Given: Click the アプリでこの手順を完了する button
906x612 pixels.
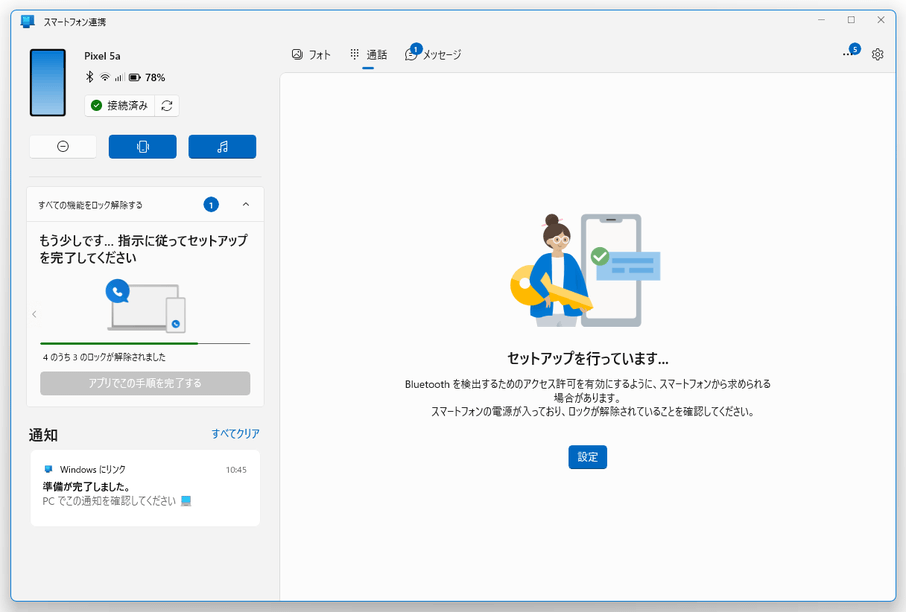Looking at the screenshot, I should click(x=145, y=383).
